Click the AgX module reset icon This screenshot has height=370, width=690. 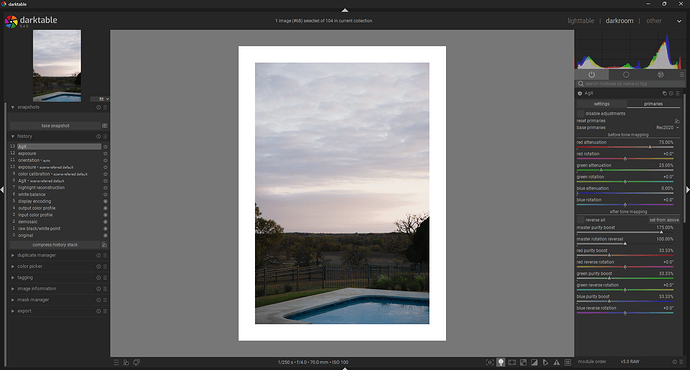671,93
